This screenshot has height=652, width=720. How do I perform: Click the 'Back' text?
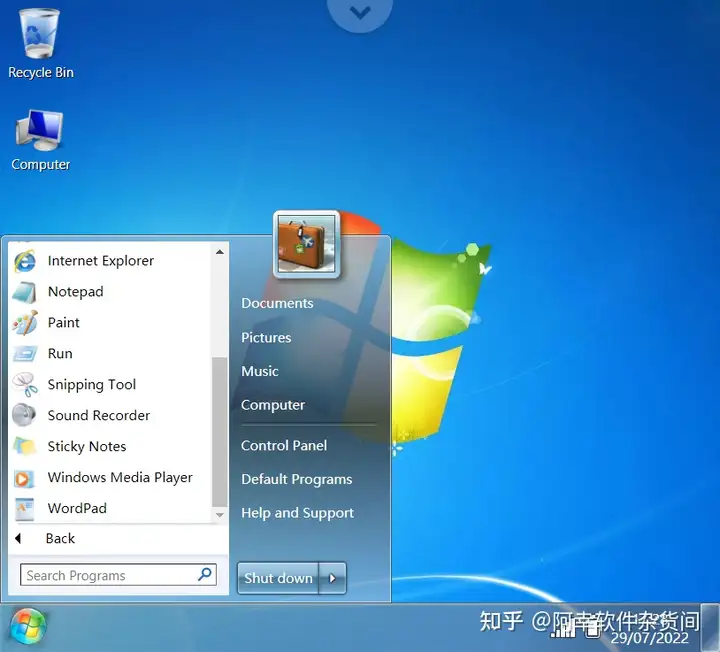pyautogui.click(x=60, y=538)
